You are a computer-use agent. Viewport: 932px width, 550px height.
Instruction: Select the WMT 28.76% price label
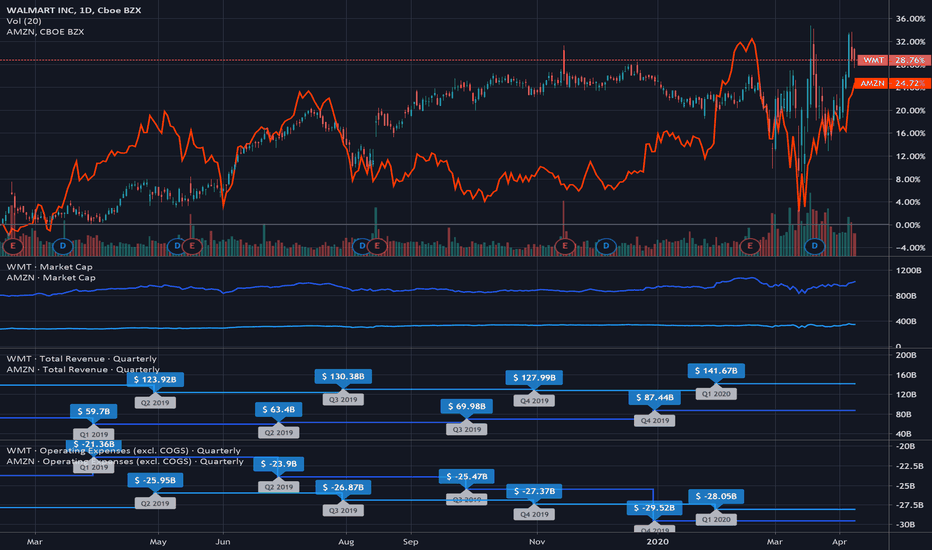tap(893, 60)
